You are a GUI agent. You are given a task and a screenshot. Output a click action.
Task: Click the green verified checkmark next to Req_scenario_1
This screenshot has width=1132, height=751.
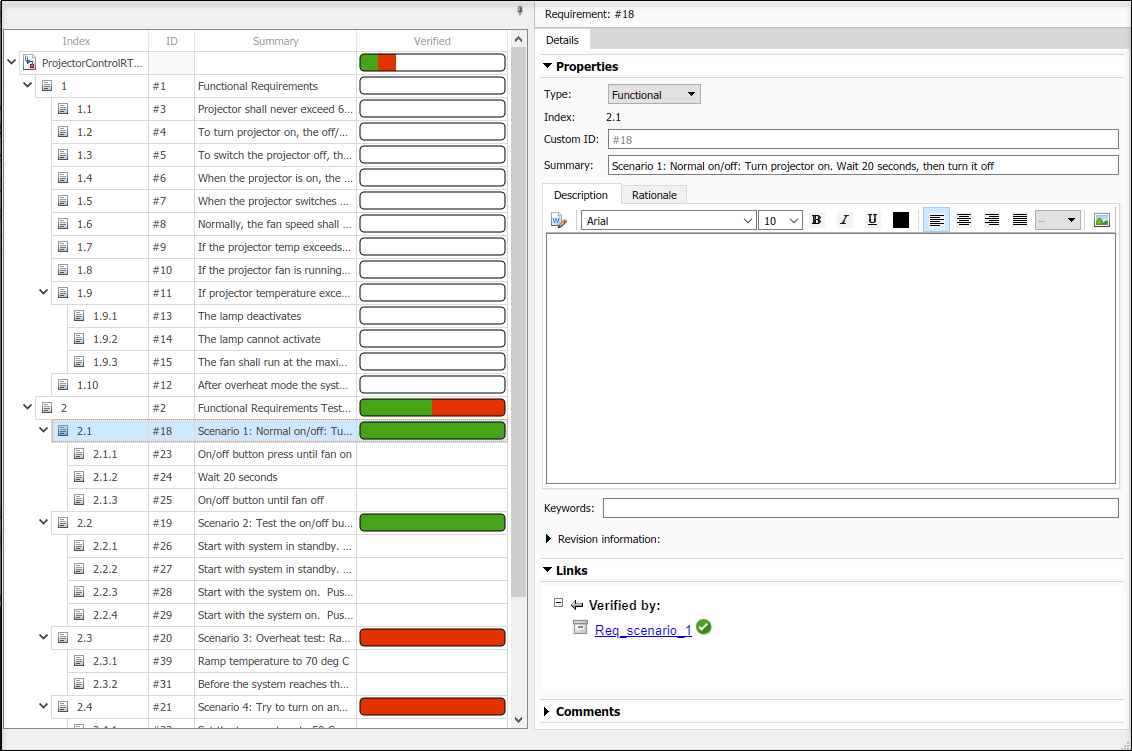point(704,627)
